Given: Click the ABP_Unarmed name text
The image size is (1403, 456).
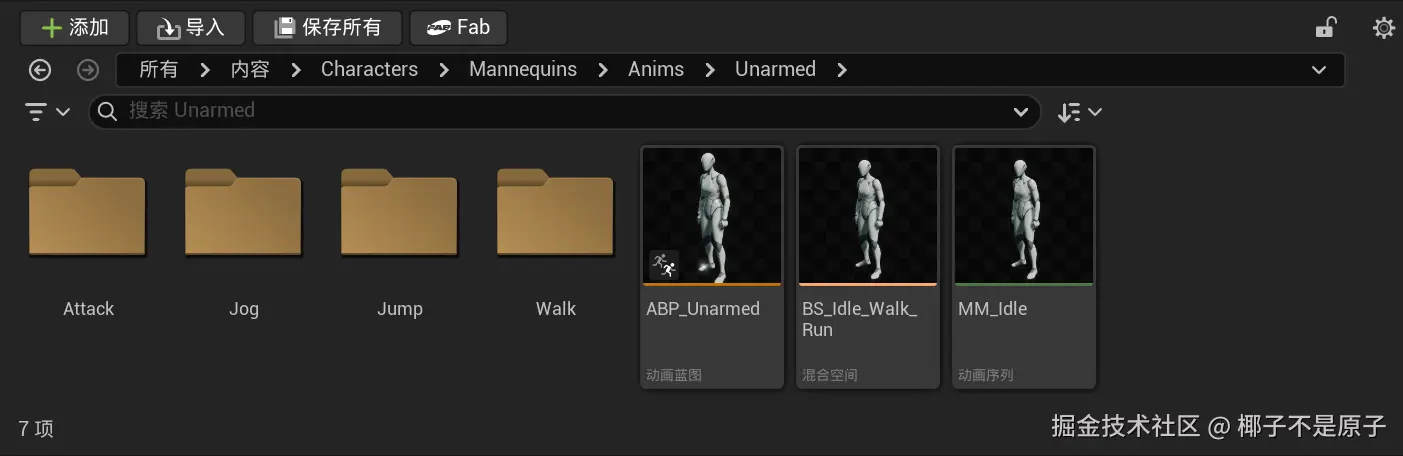Looking at the screenshot, I should [x=703, y=309].
